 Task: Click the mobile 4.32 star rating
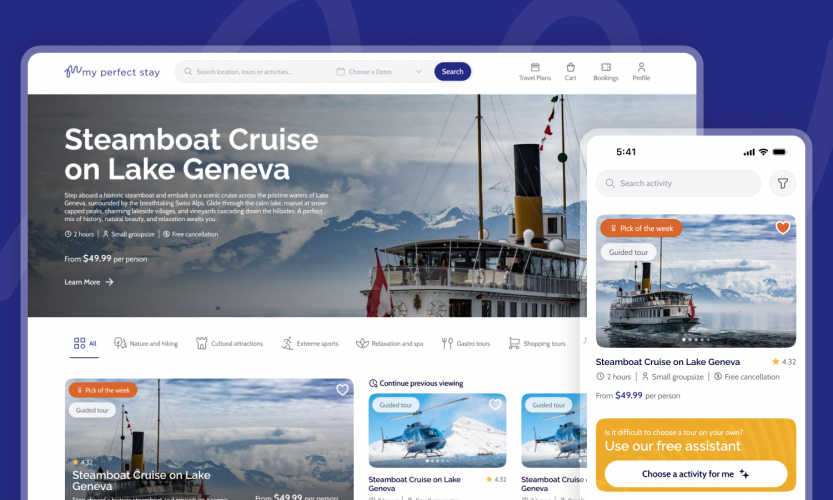(x=784, y=362)
